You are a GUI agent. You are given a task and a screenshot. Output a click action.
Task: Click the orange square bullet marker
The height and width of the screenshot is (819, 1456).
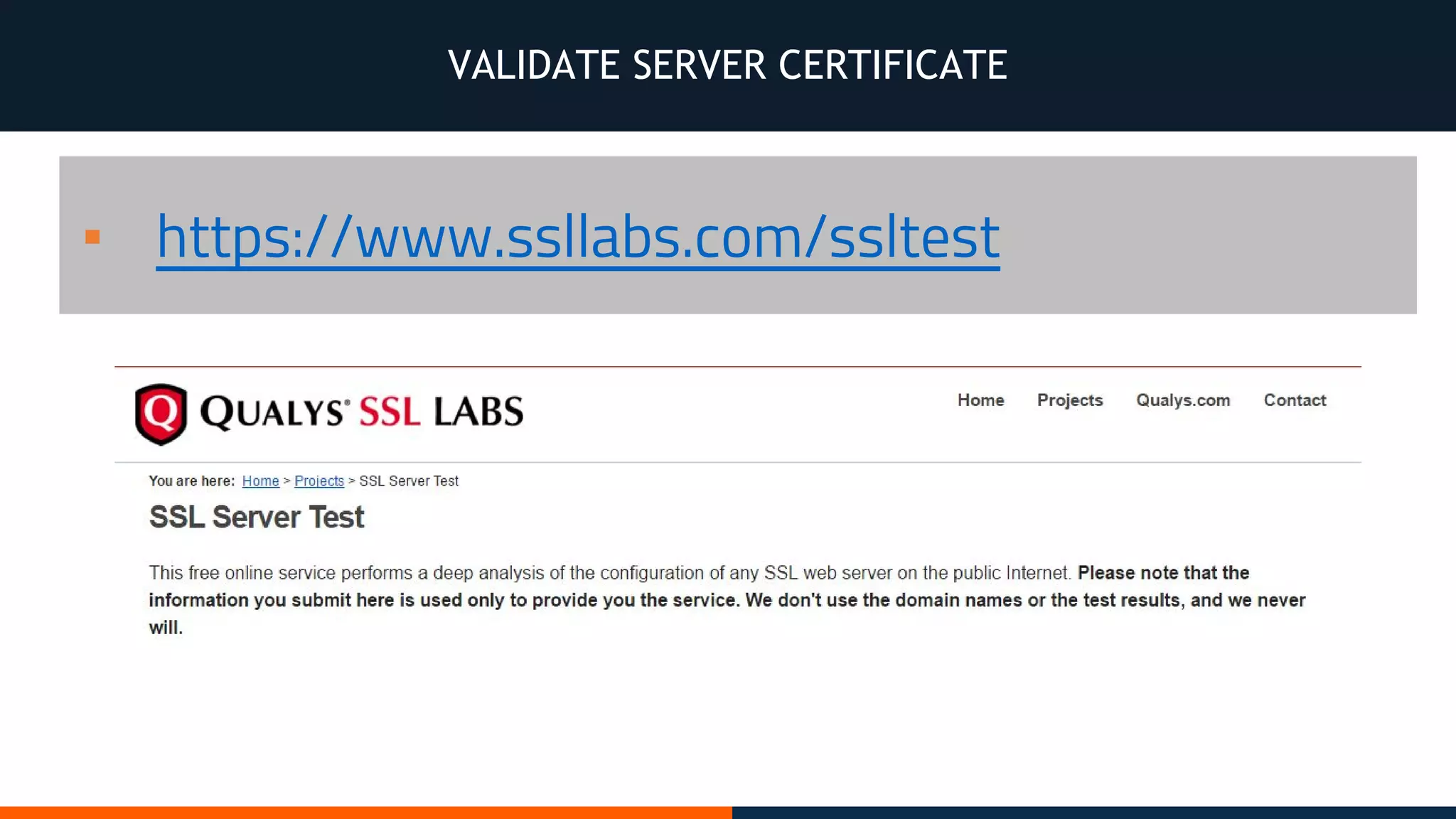[92, 237]
